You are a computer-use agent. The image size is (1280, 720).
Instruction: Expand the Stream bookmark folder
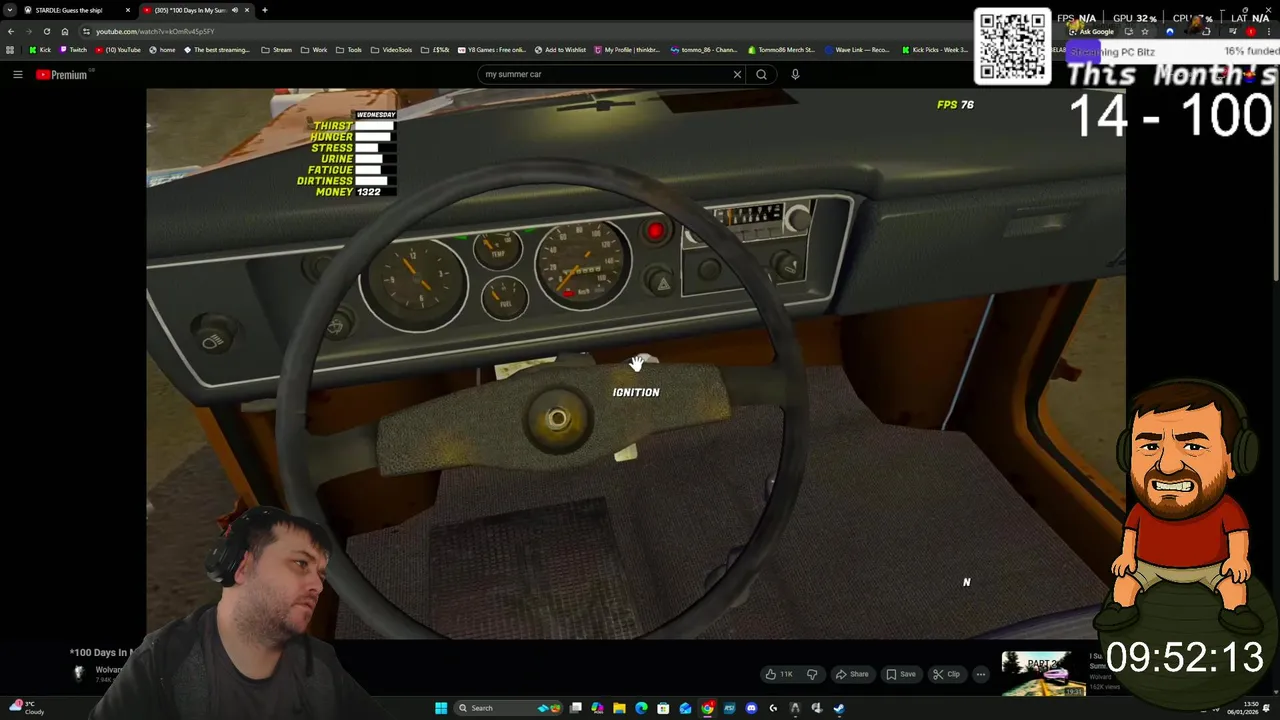point(277,50)
